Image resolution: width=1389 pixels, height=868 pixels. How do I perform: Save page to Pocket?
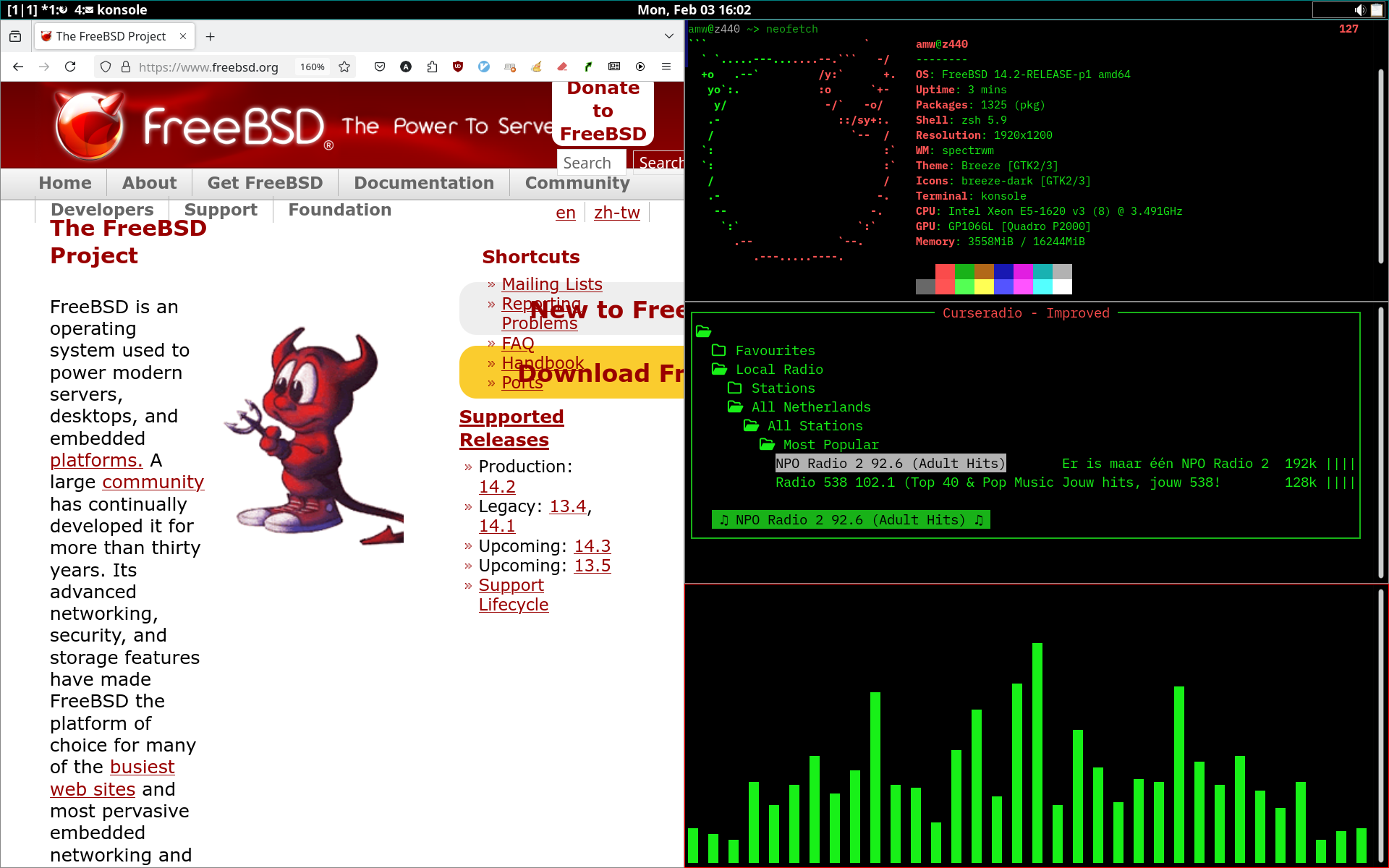coord(380,67)
